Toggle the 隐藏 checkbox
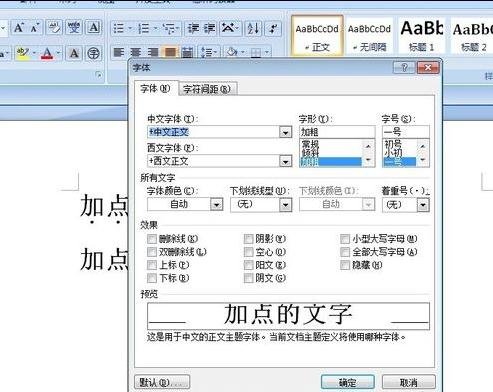The height and width of the screenshot is (392, 493). click(x=345, y=265)
